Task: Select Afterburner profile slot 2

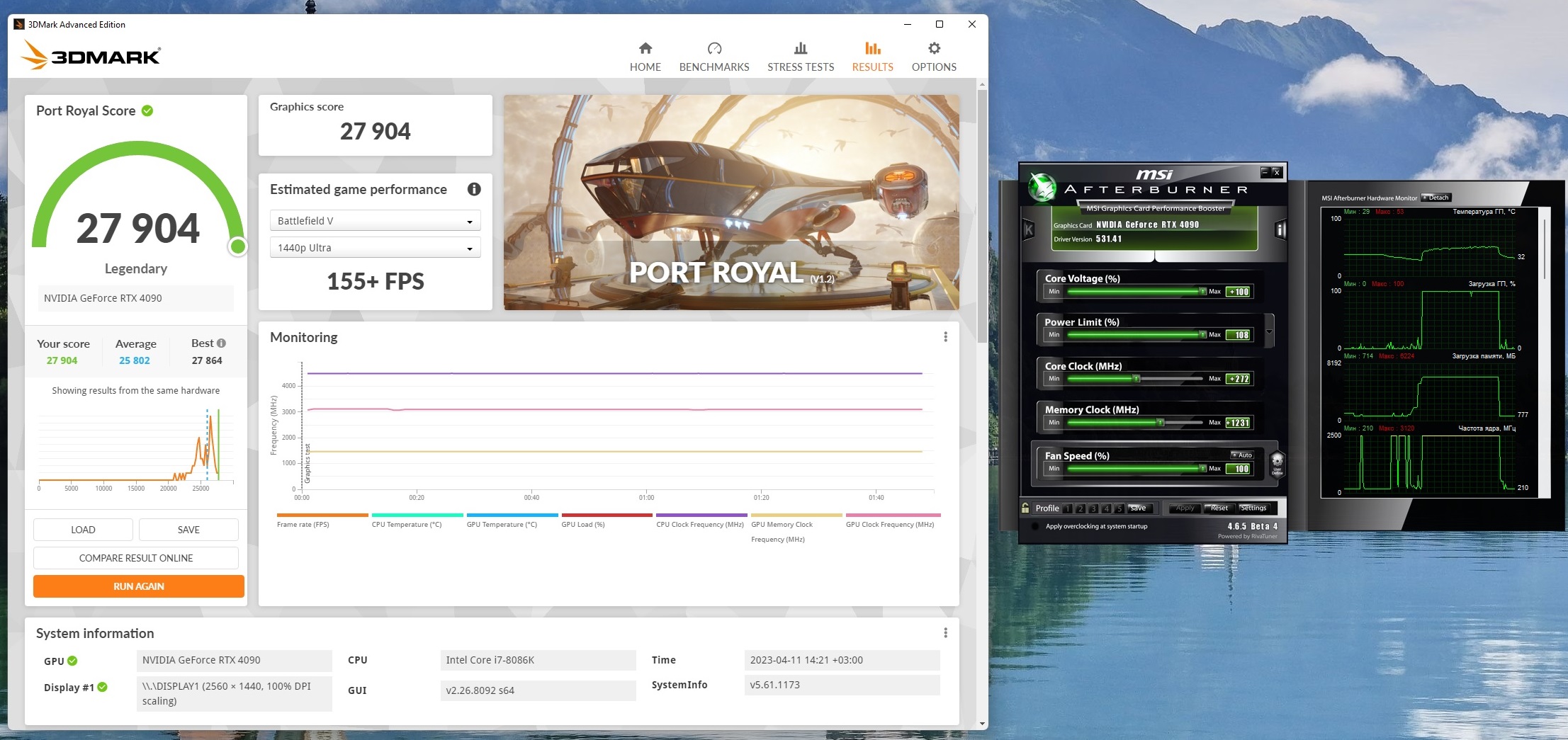Action: 1081,508
